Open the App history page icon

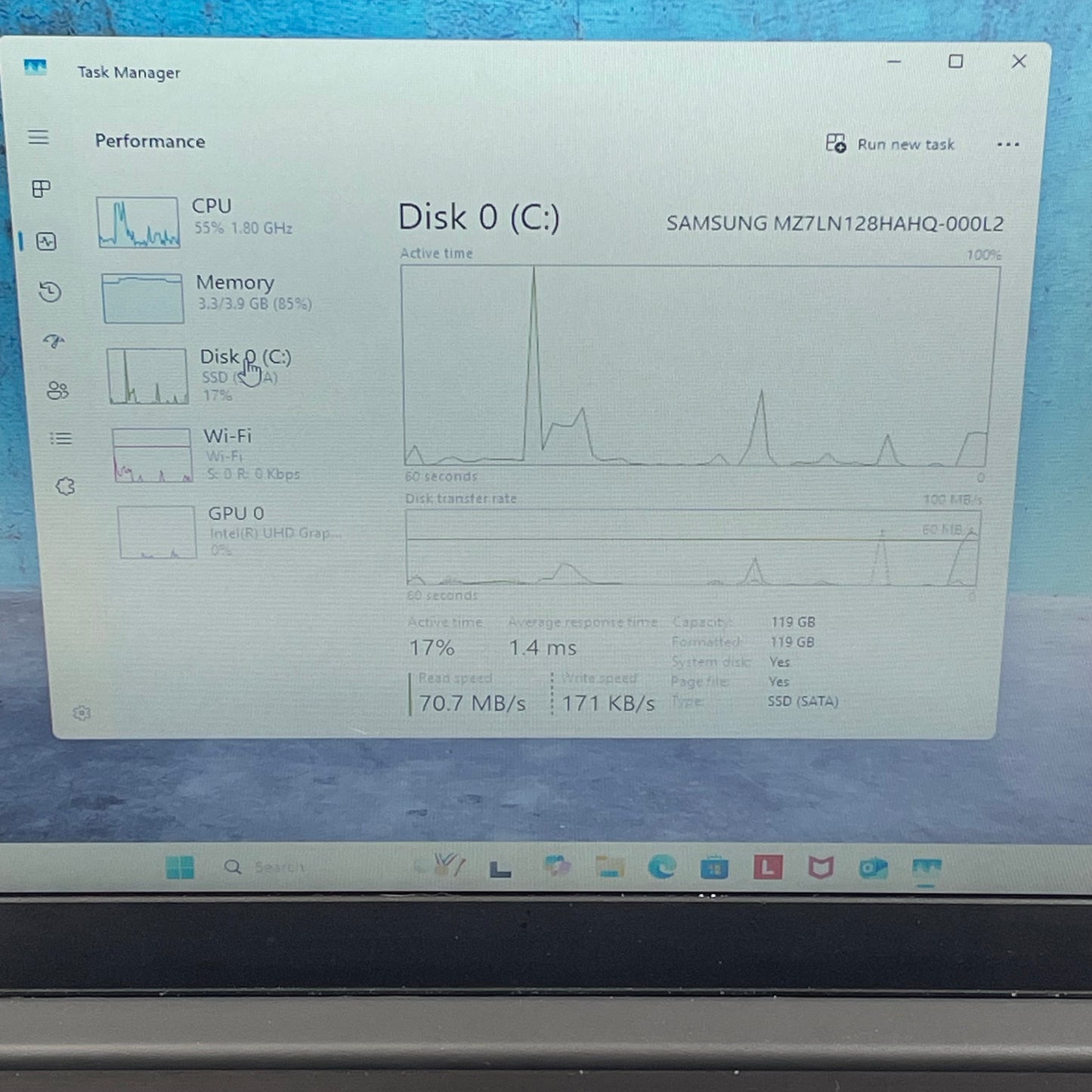[x=50, y=292]
